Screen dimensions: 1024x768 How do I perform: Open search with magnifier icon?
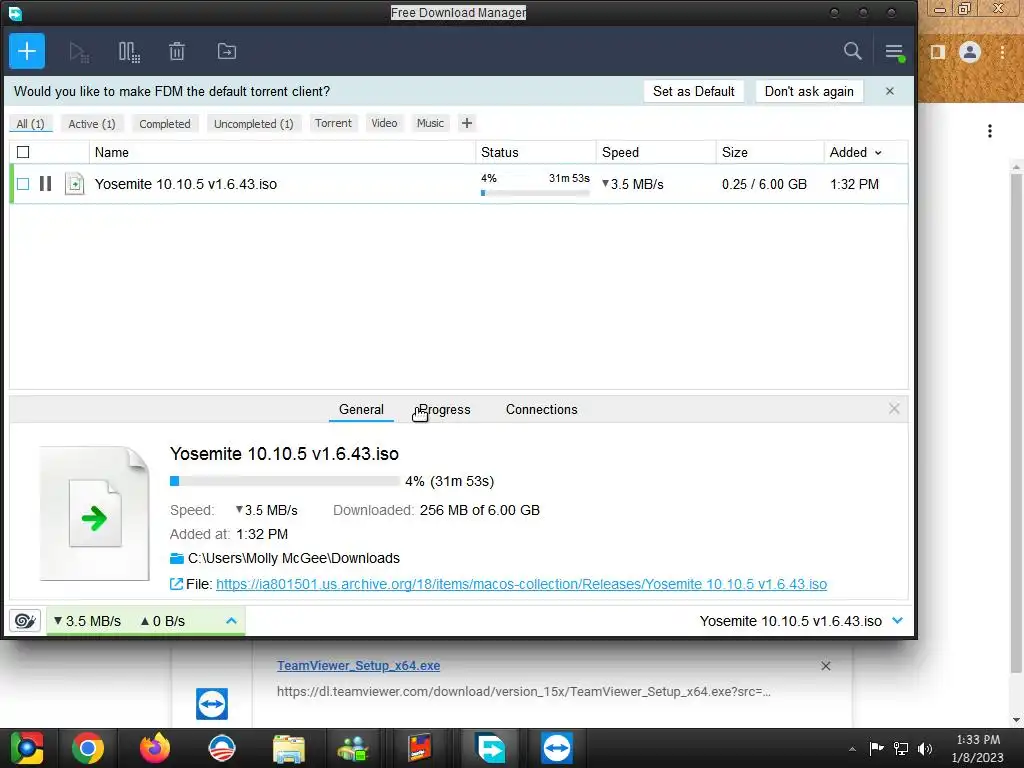tap(852, 51)
